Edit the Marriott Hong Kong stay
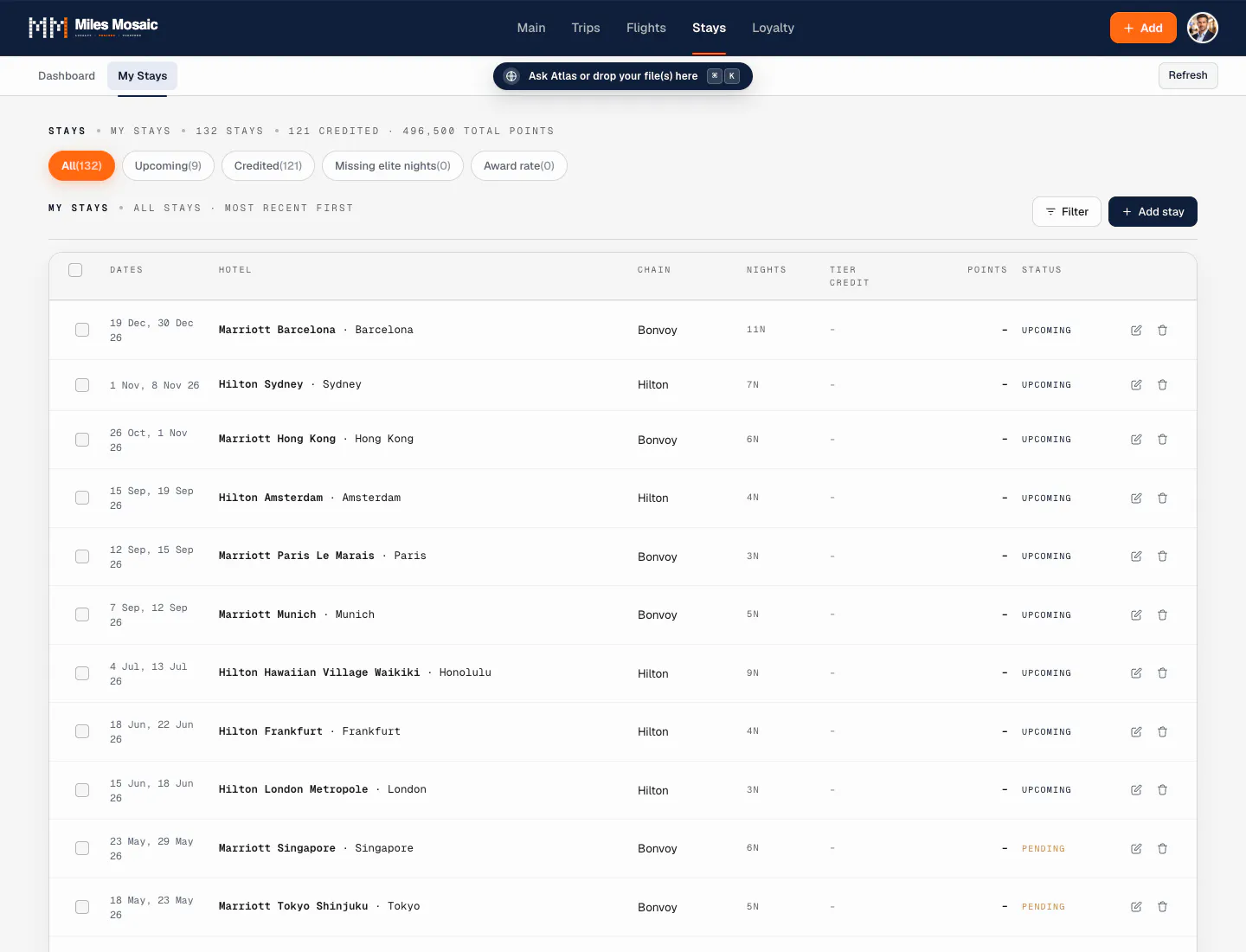Viewport: 1246px width, 952px height. (1136, 440)
